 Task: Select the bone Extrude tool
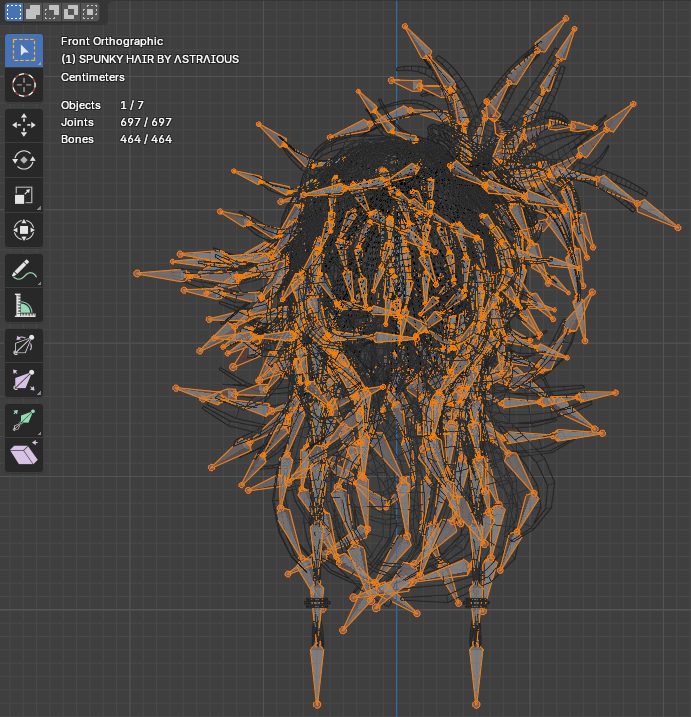coord(24,420)
